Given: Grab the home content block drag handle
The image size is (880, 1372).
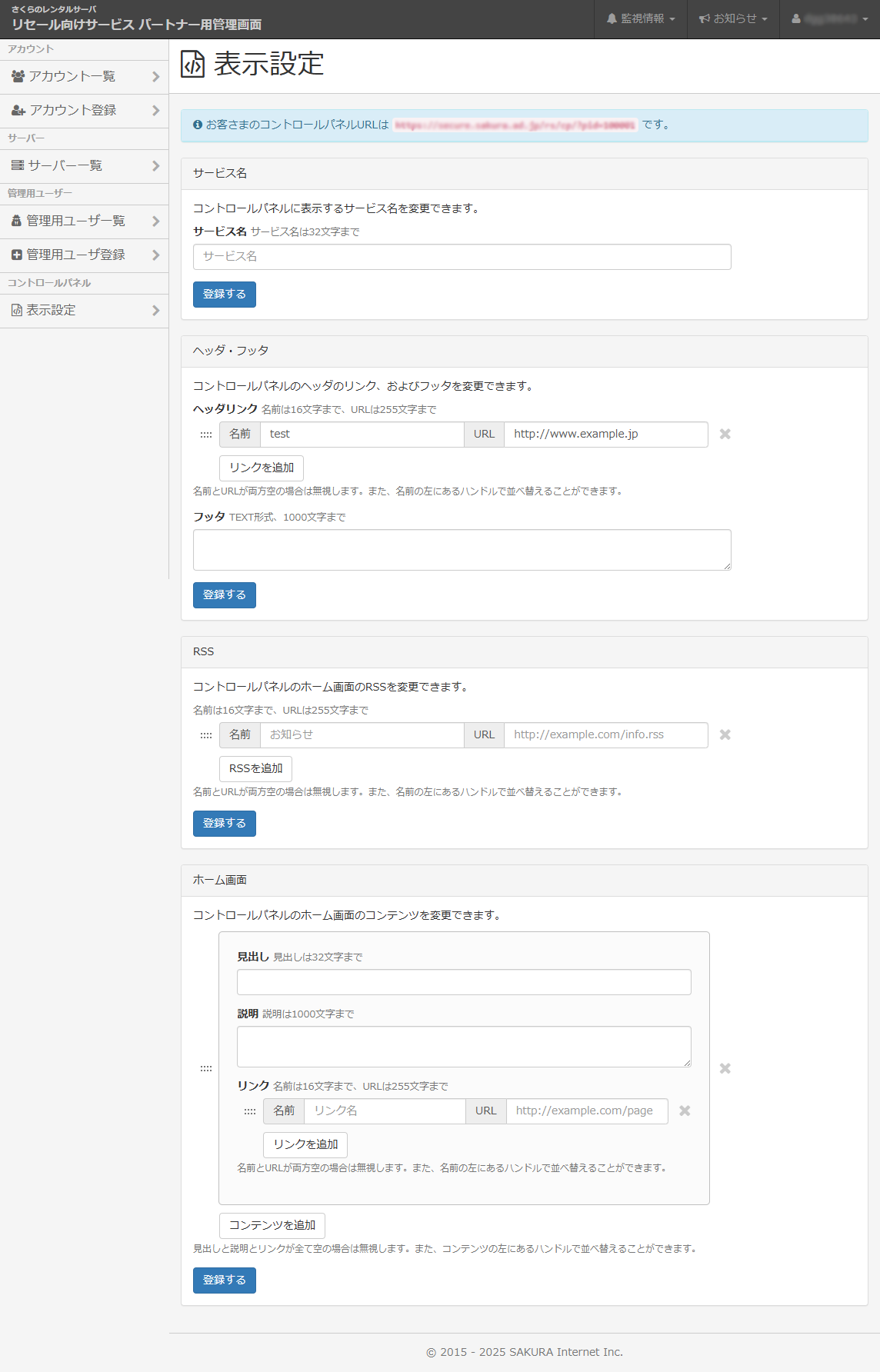Looking at the screenshot, I should click(206, 1069).
